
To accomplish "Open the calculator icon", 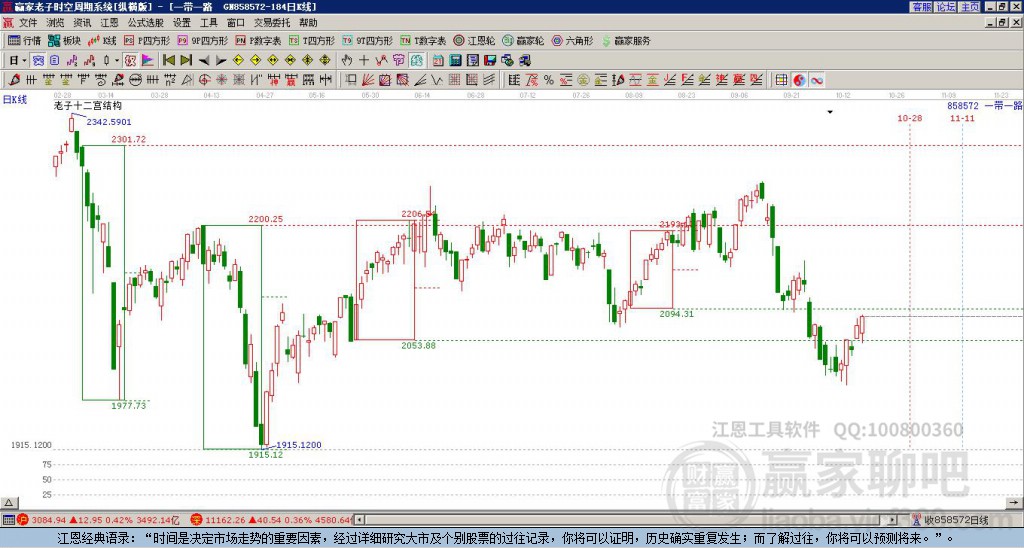I will coord(455,61).
